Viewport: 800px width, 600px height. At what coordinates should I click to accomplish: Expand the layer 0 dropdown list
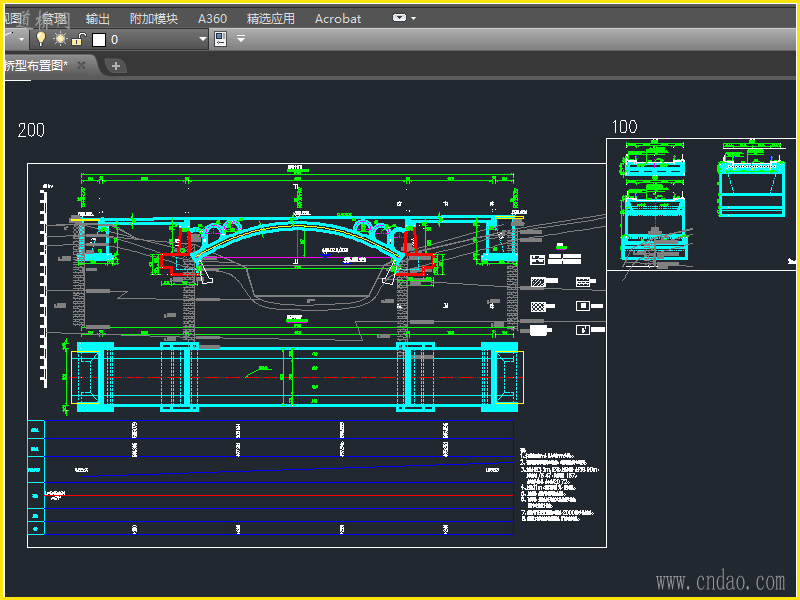203,39
